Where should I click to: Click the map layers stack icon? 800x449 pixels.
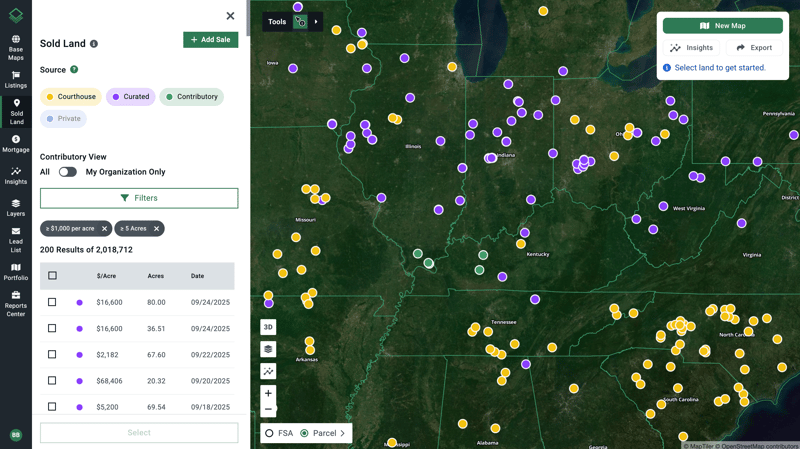pyautogui.click(x=268, y=349)
